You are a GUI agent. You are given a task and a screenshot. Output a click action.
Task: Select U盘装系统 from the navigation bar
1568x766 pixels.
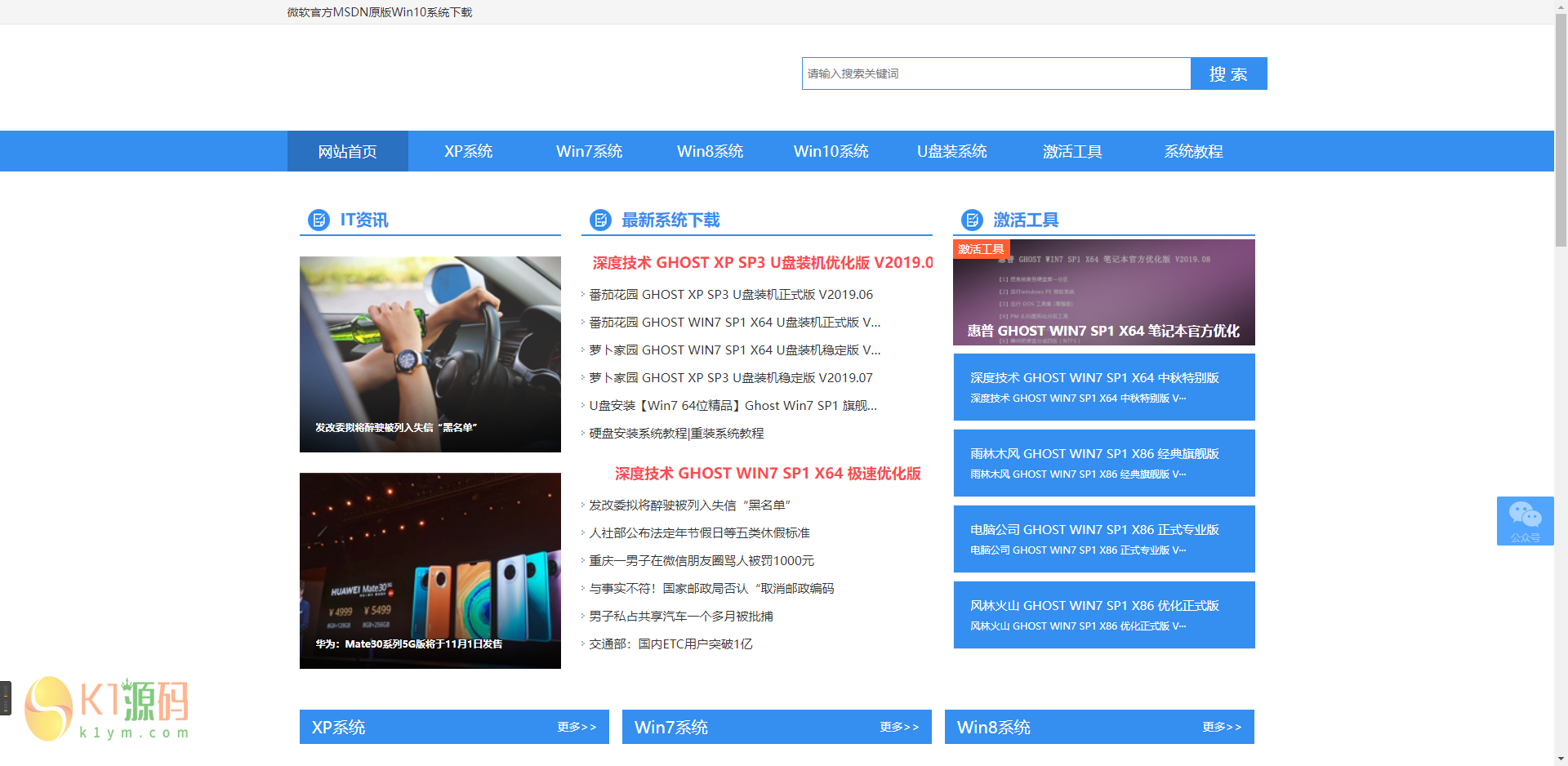951,151
